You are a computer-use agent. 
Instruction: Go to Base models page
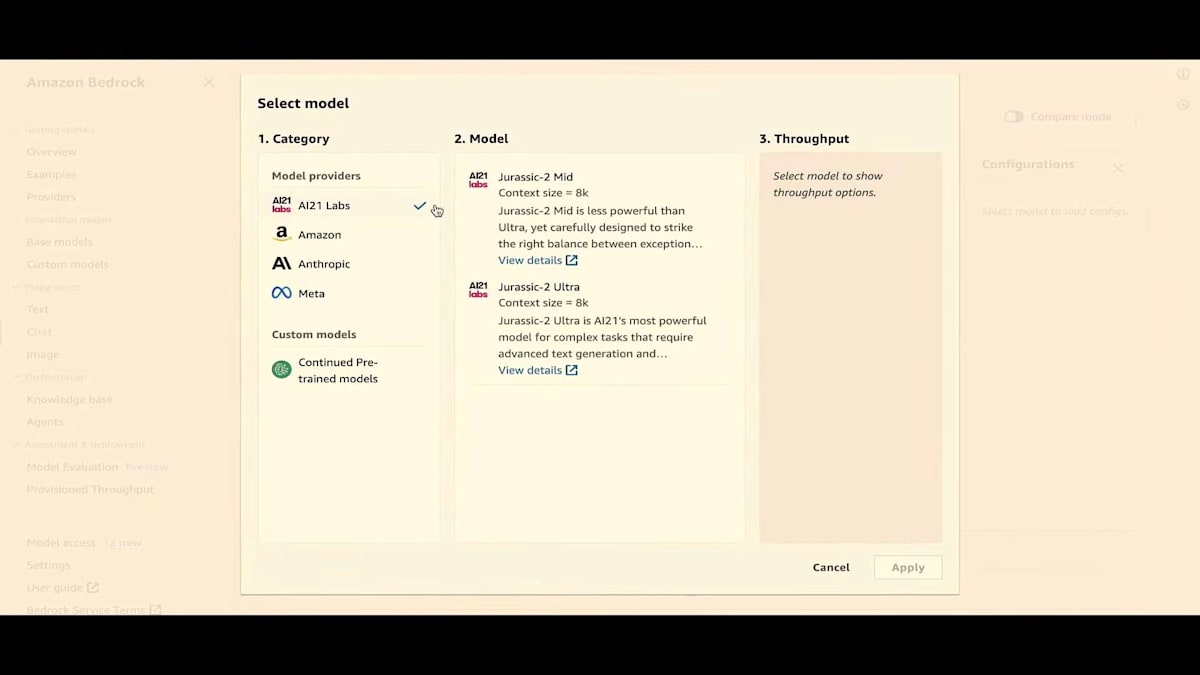click(60, 242)
